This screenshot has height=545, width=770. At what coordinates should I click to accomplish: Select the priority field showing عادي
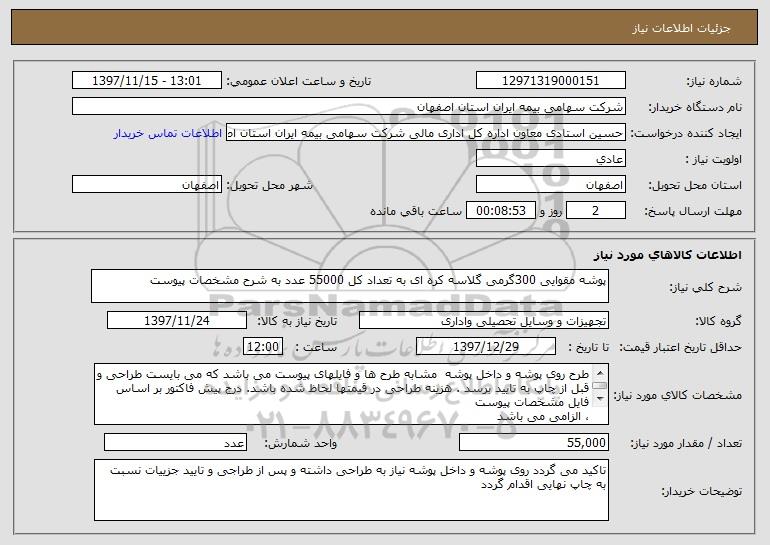(x=550, y=159)
